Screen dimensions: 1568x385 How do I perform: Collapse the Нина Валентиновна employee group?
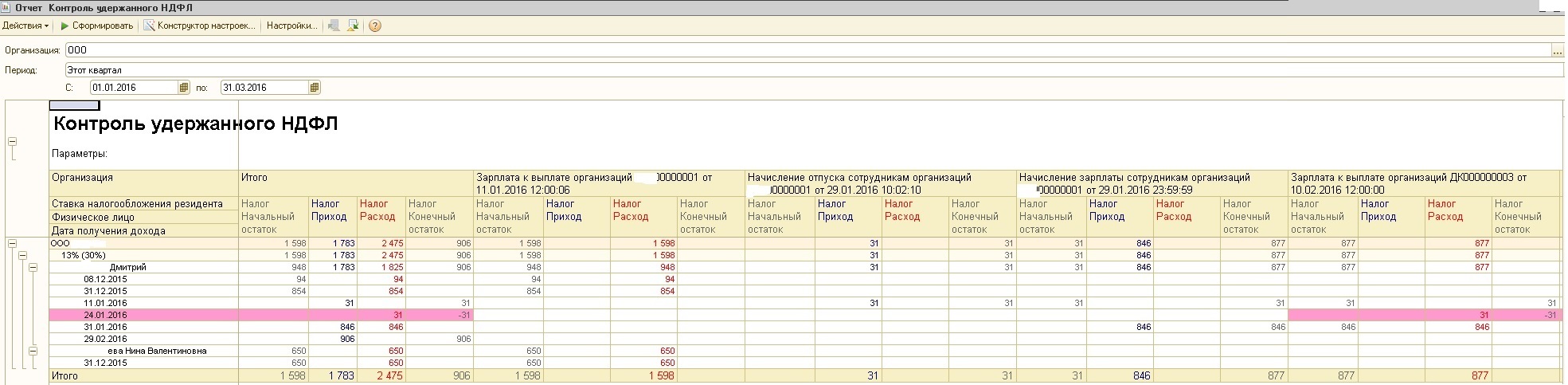coord(33,351)
